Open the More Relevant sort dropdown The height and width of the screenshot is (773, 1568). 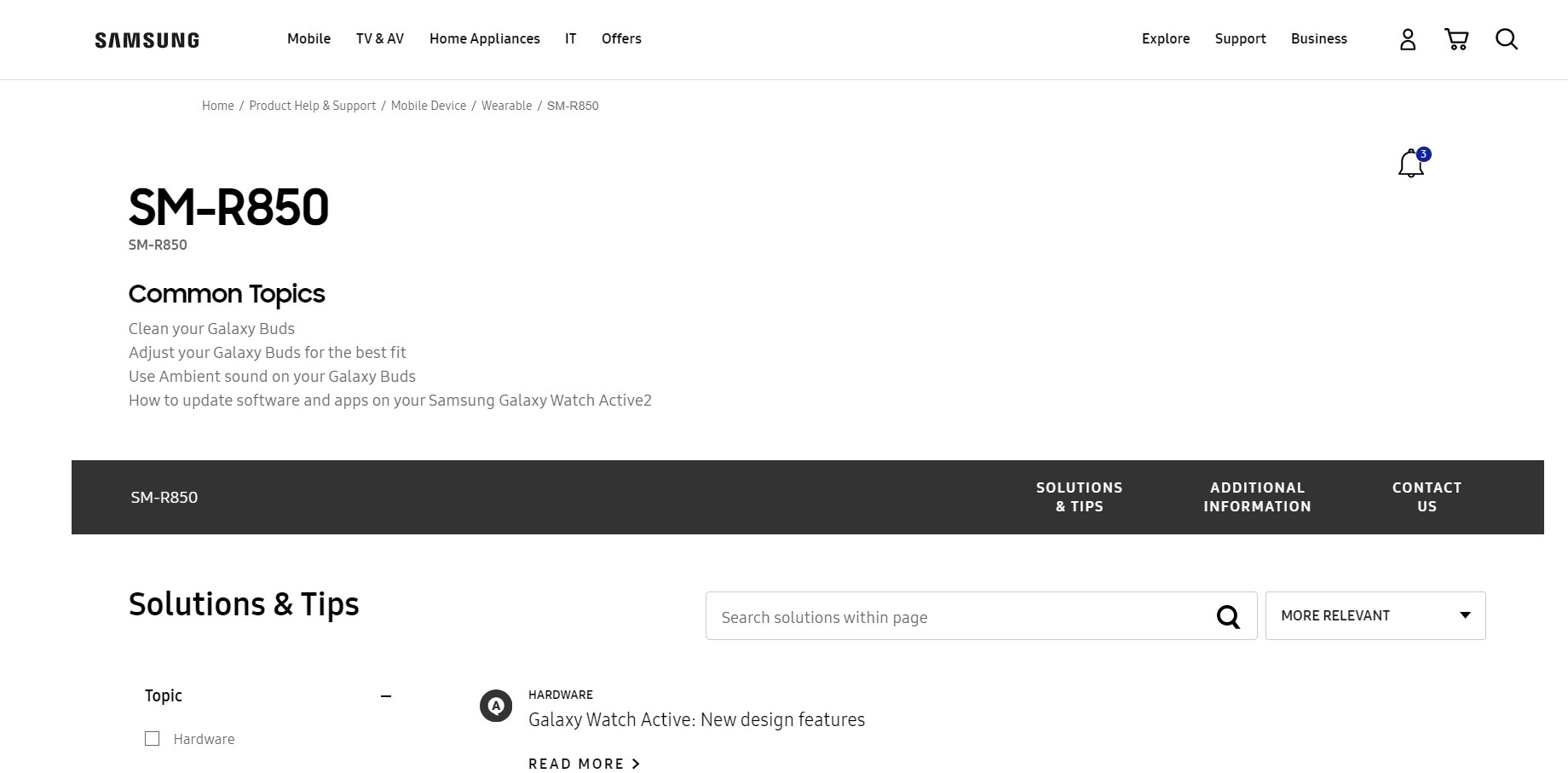coord(1375,615)
